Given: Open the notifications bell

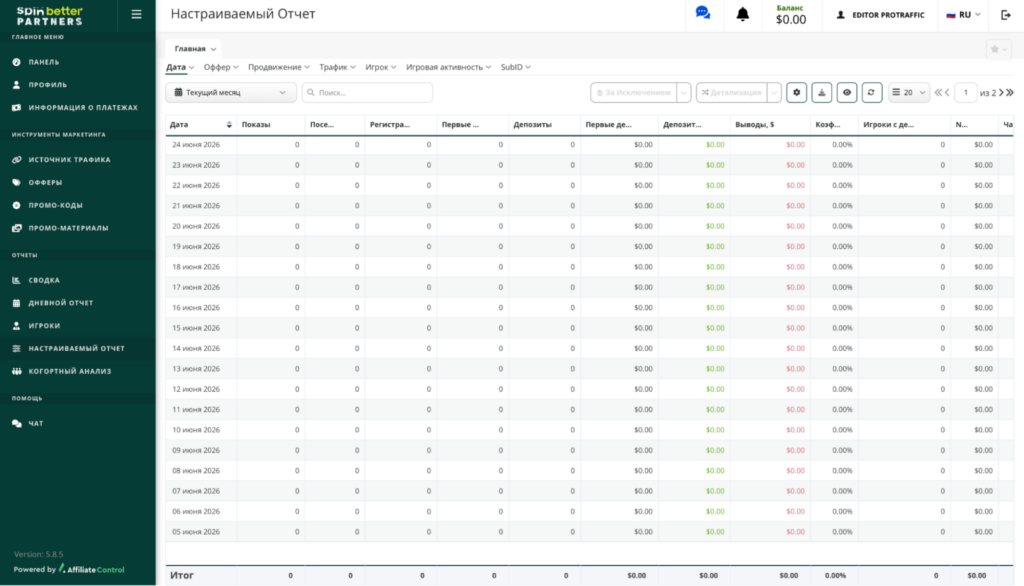Looking at the screenshot, I should coord(743,14).
